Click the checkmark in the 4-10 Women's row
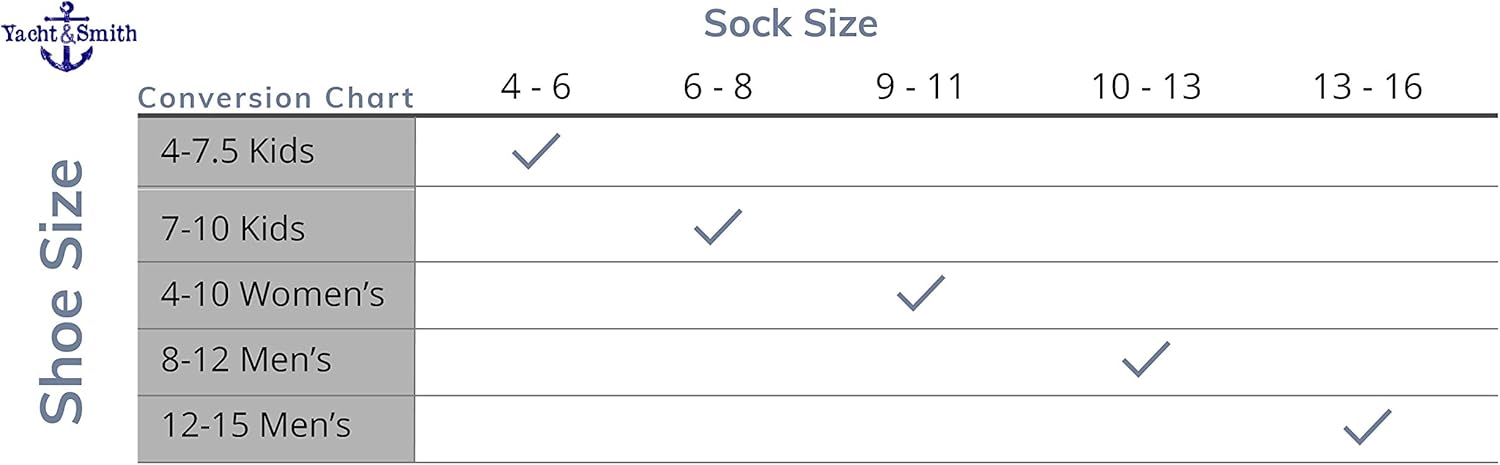The image size is (1500, 465). click(x=921, y=293)
